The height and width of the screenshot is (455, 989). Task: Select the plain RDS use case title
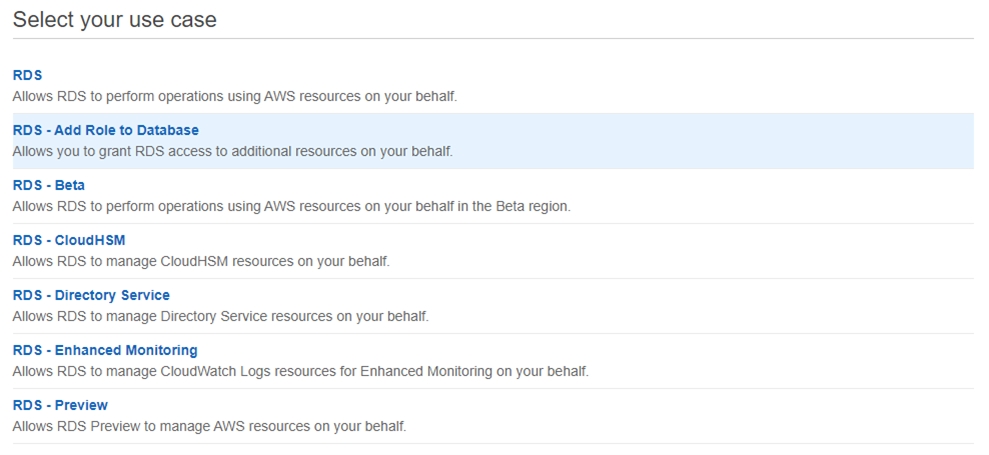point(27,75)
